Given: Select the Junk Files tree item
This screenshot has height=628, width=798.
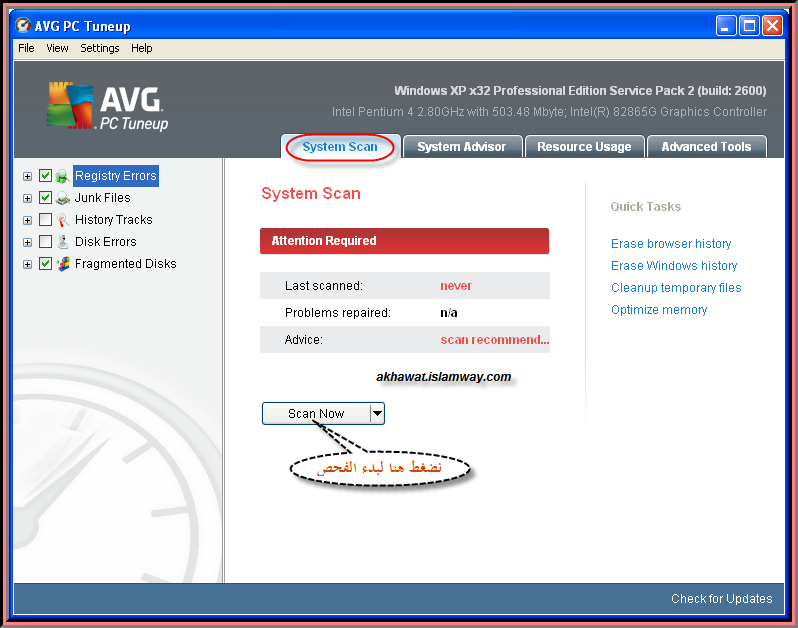Looking at the screenshot, I should click(x=102, y=197).
